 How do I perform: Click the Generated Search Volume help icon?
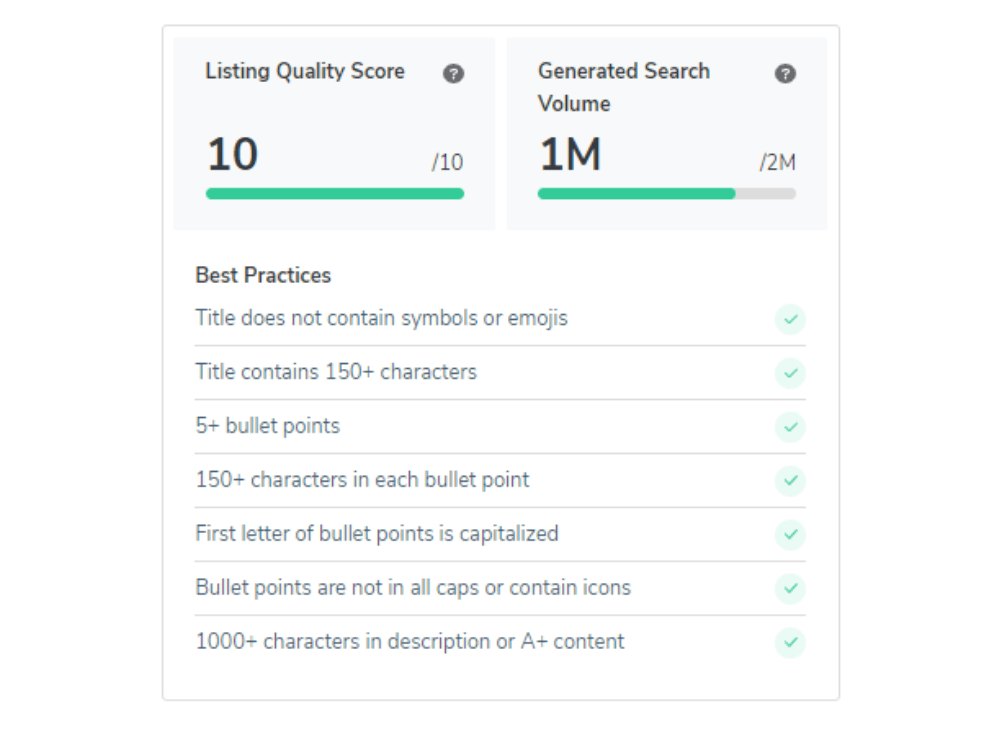pos(786,73)
